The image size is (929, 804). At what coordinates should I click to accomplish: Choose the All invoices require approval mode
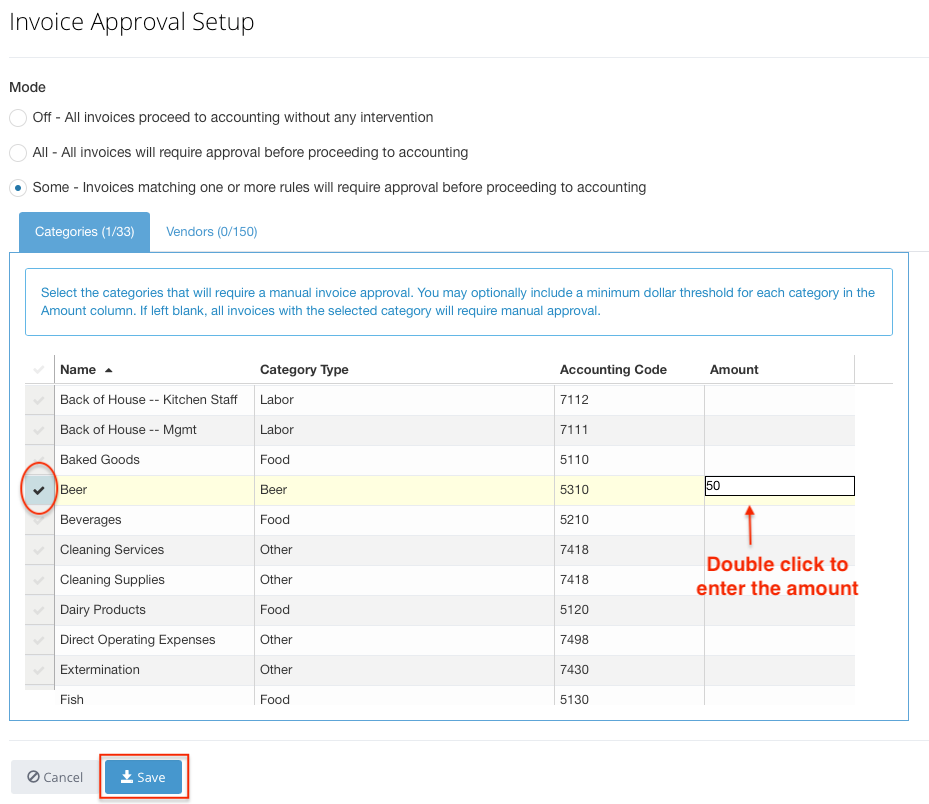click(17, 152)
